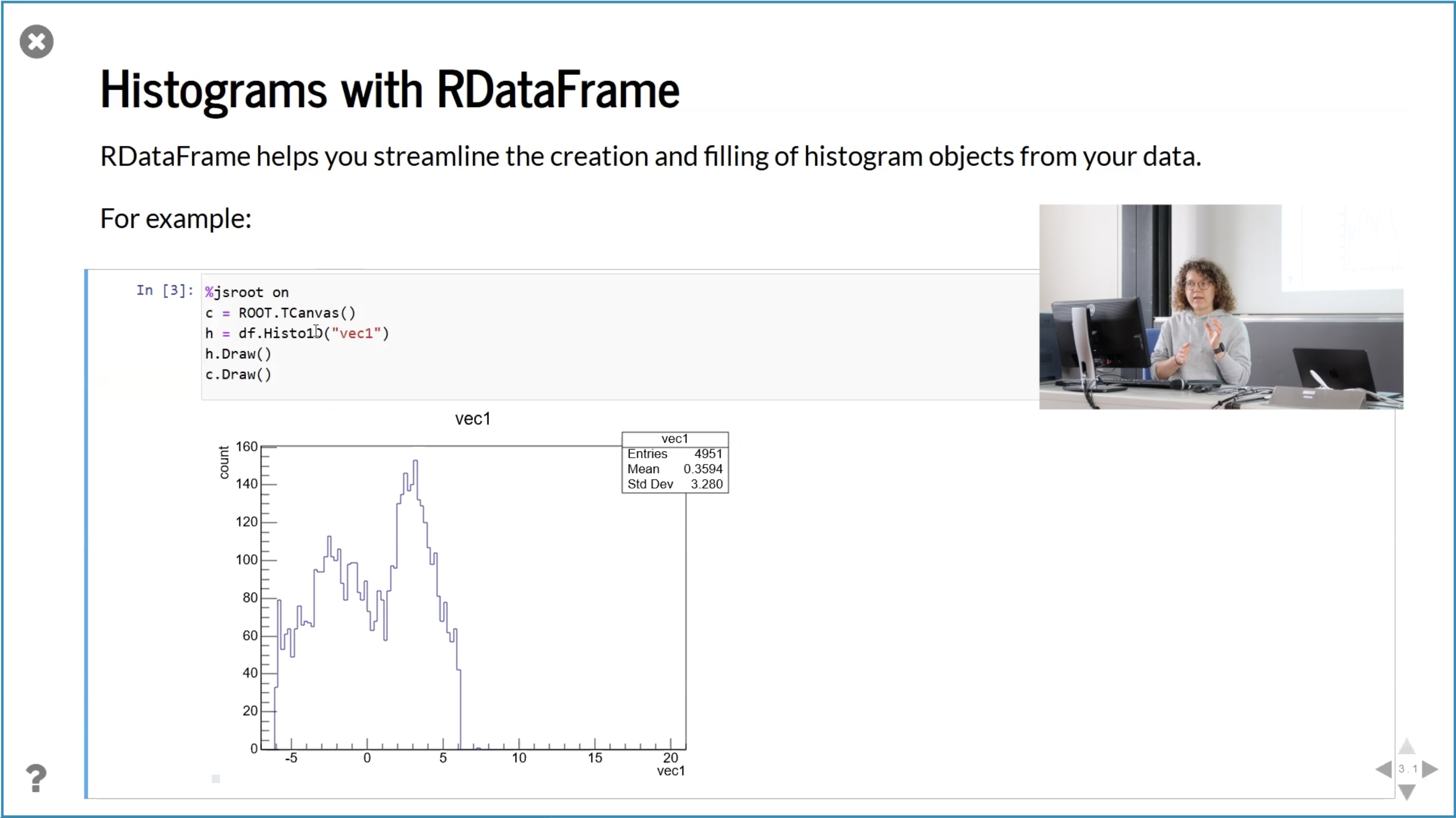Screen dimensions: 1456x818
Task: Click the 'c = ROOT.TCanvas()' code line
Action: (x=280, y=313)
